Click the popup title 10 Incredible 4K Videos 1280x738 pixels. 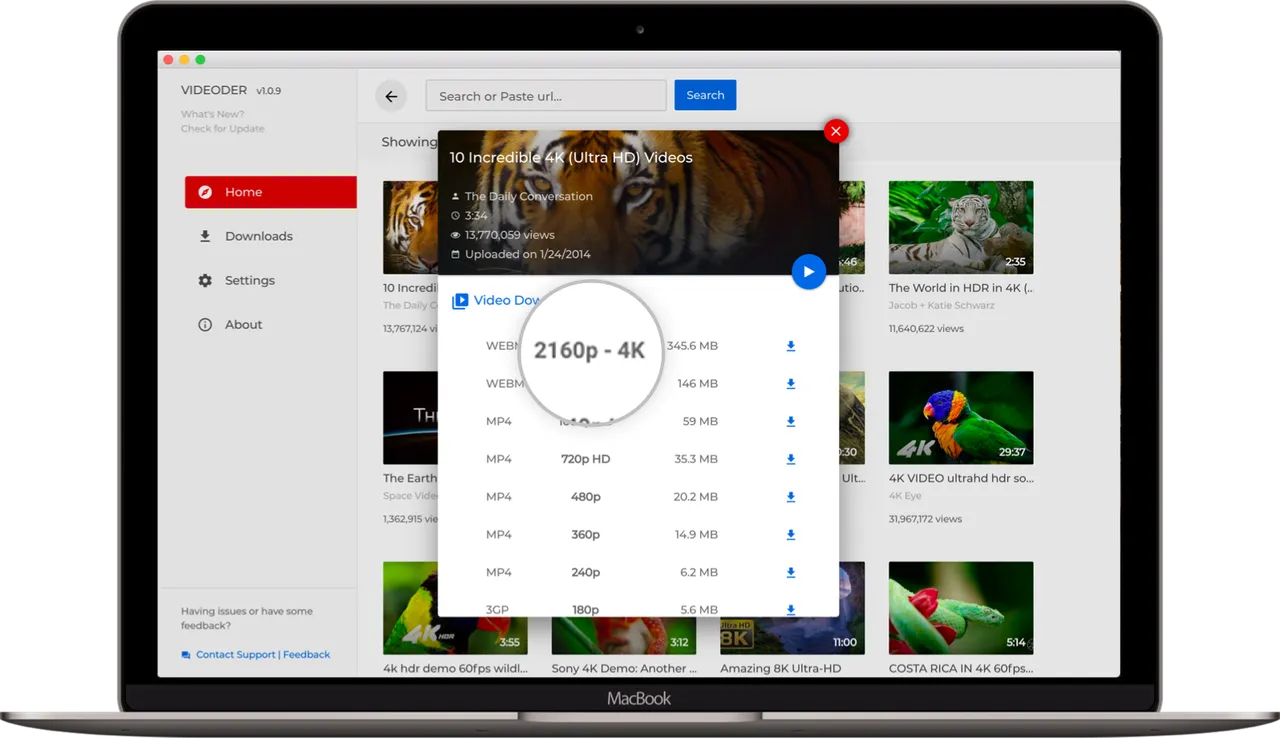tap(571, 157)
